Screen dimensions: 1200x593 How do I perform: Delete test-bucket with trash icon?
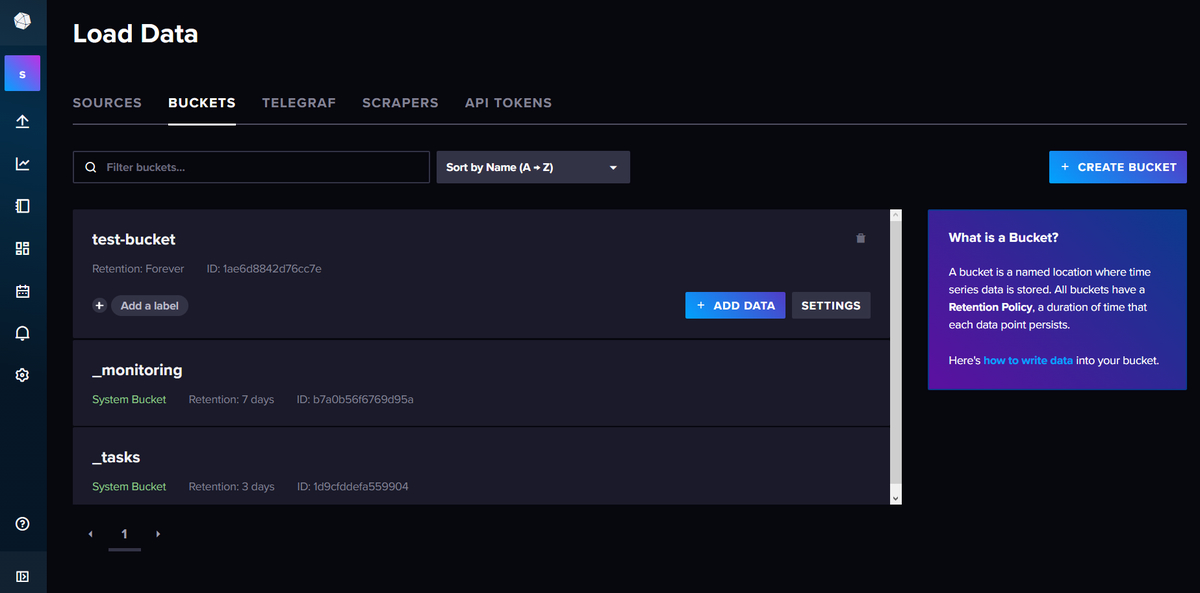(x=860, y=238)
